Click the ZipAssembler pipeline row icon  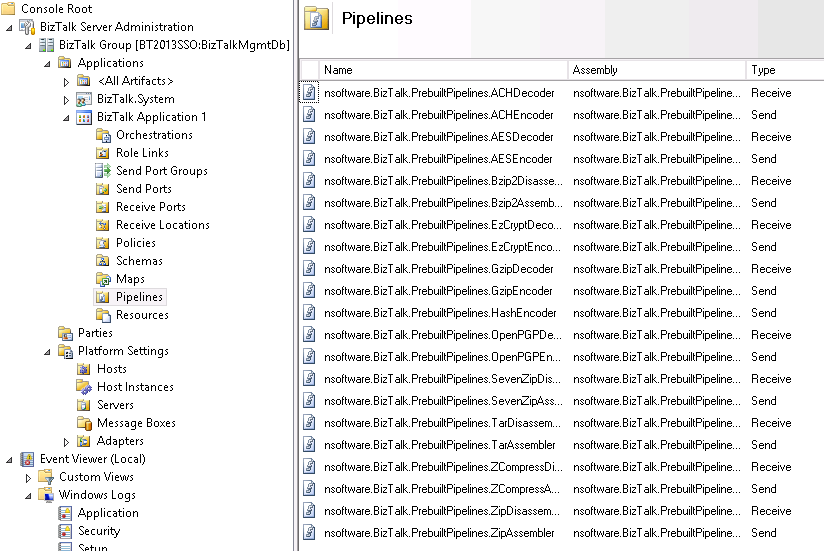[310, 533]
